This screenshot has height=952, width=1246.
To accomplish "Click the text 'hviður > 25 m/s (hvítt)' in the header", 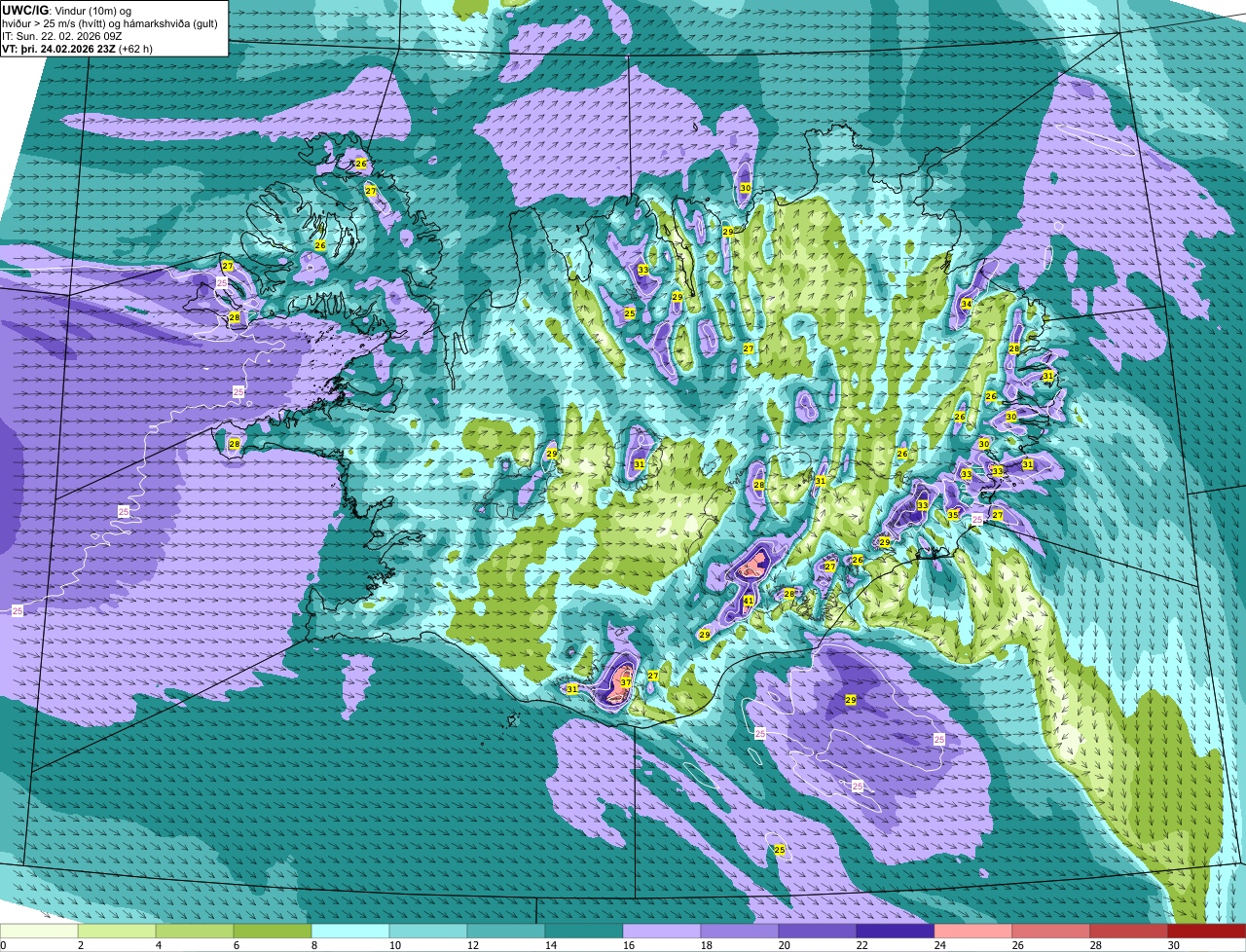I will click(55, 23).
